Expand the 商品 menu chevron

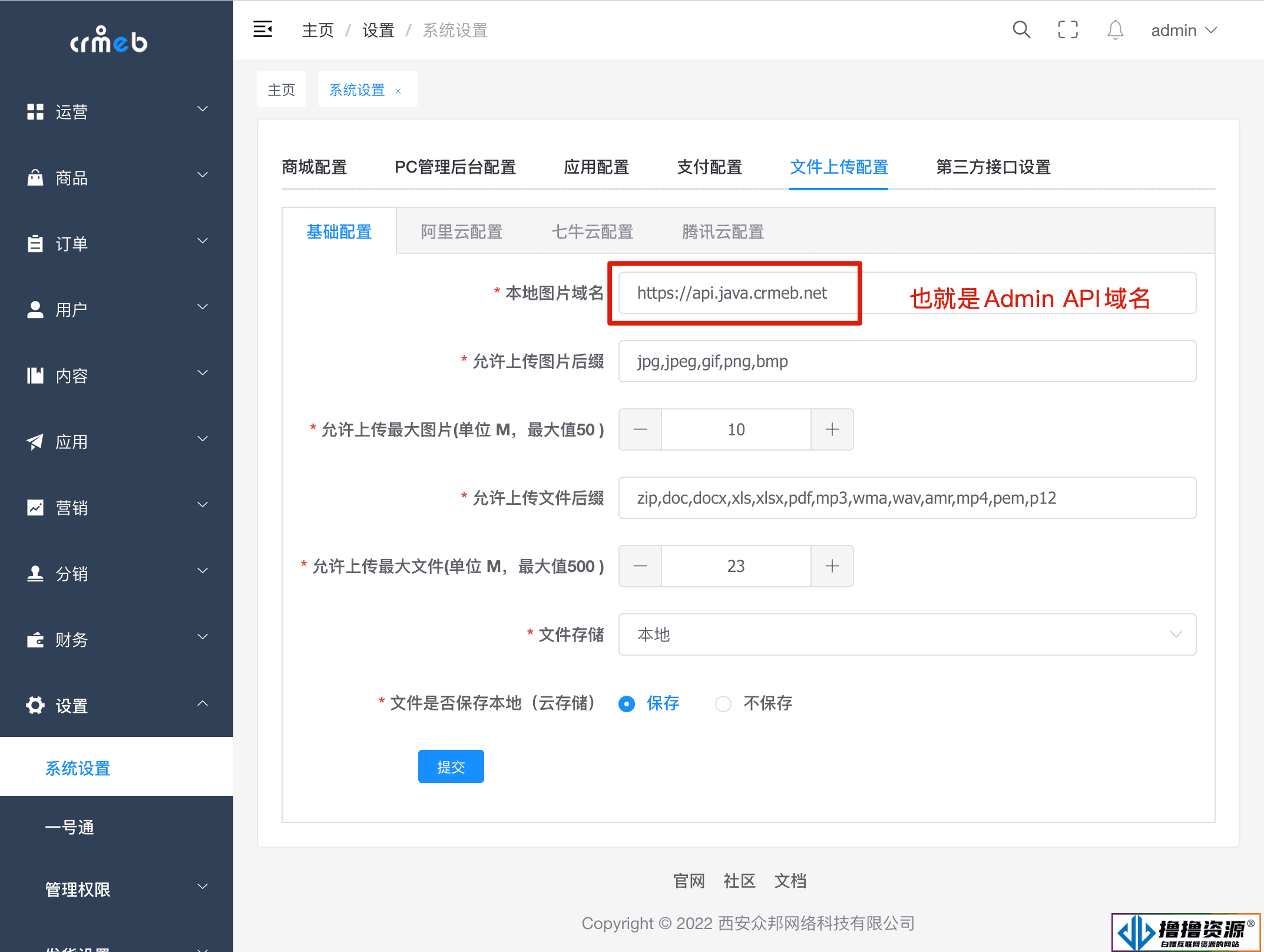pyautogui.click(x=203, y=175)
